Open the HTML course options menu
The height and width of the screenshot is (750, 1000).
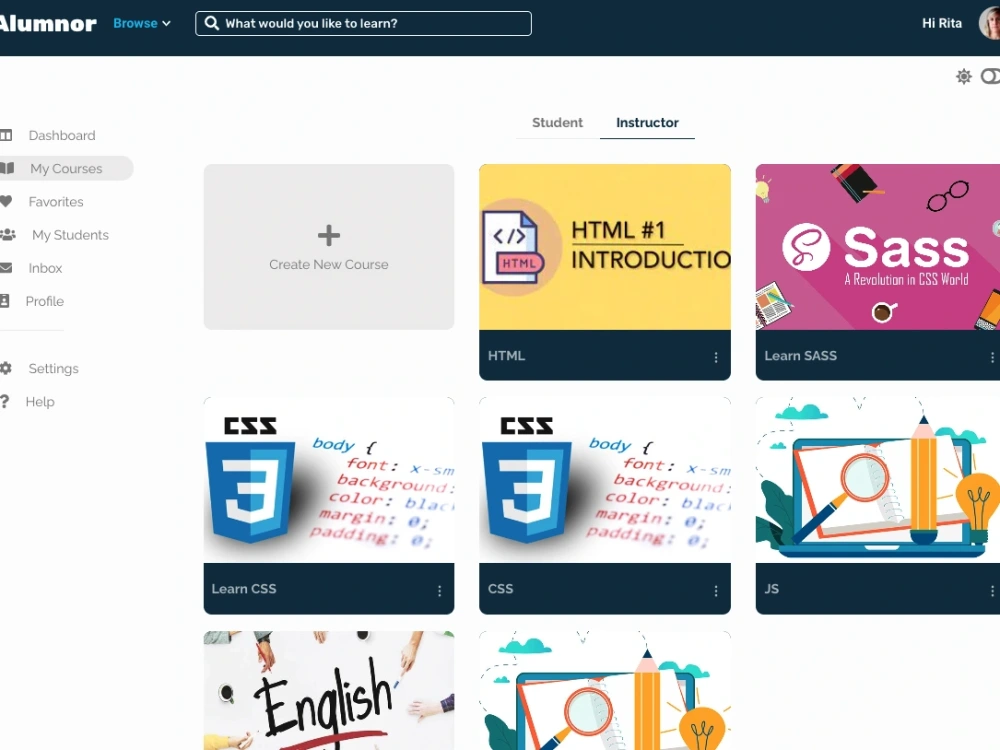pyautogui.click(x=716, y=357)
